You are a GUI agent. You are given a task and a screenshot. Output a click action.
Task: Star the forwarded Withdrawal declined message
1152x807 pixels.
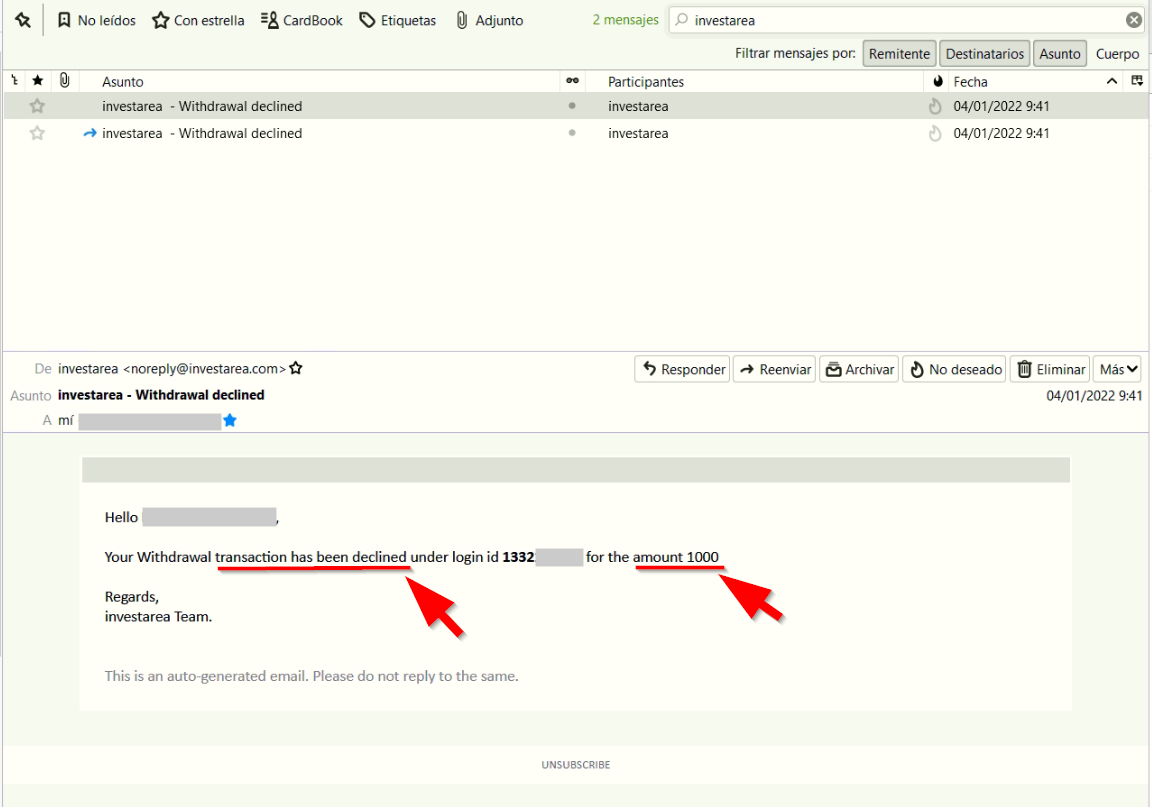(37, 133)
